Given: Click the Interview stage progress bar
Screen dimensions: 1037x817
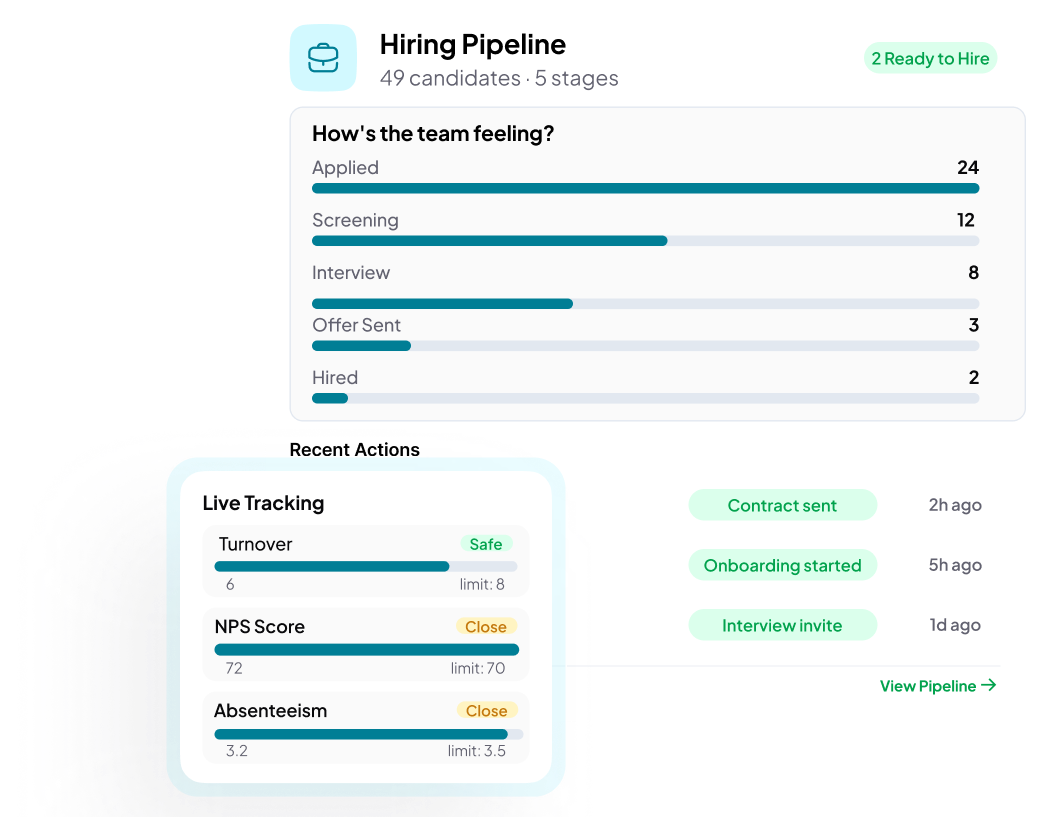Looking at the screenshot, I should coord(645,304).
